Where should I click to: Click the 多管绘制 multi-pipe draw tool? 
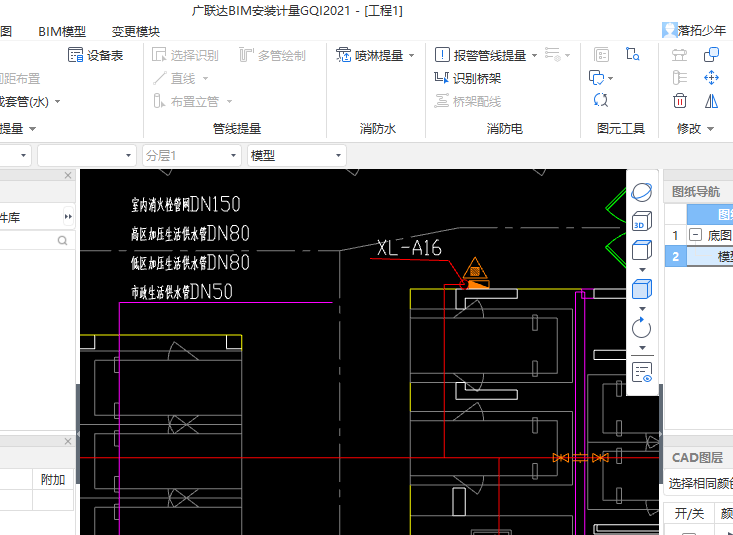click(272, 55)
